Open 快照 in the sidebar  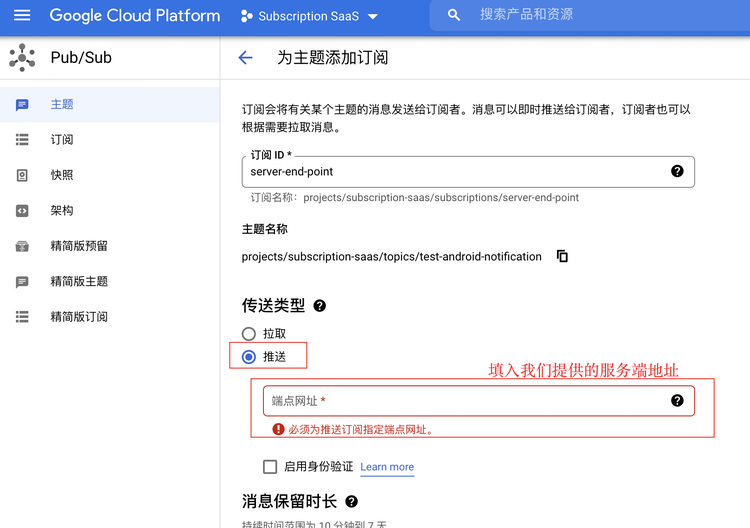pyautogui.click(x=110, y=175)
